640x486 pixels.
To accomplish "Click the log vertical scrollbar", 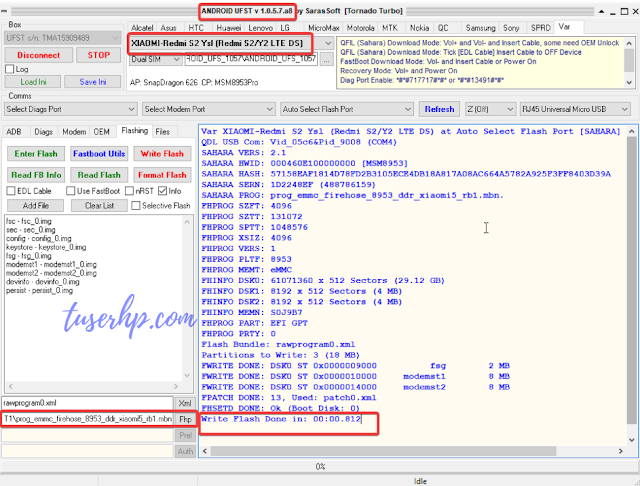I will pyautogui.click(x=631, y=282).
